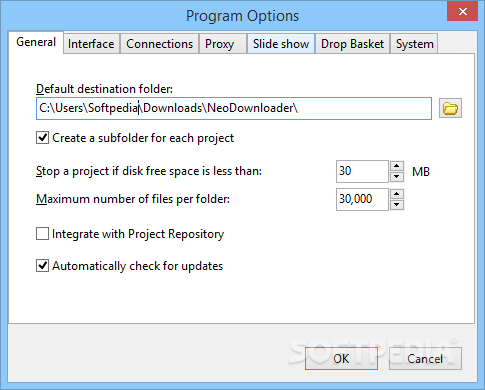
Task: Decrease maximum files per folder value
Action: (x=397, y=205)
